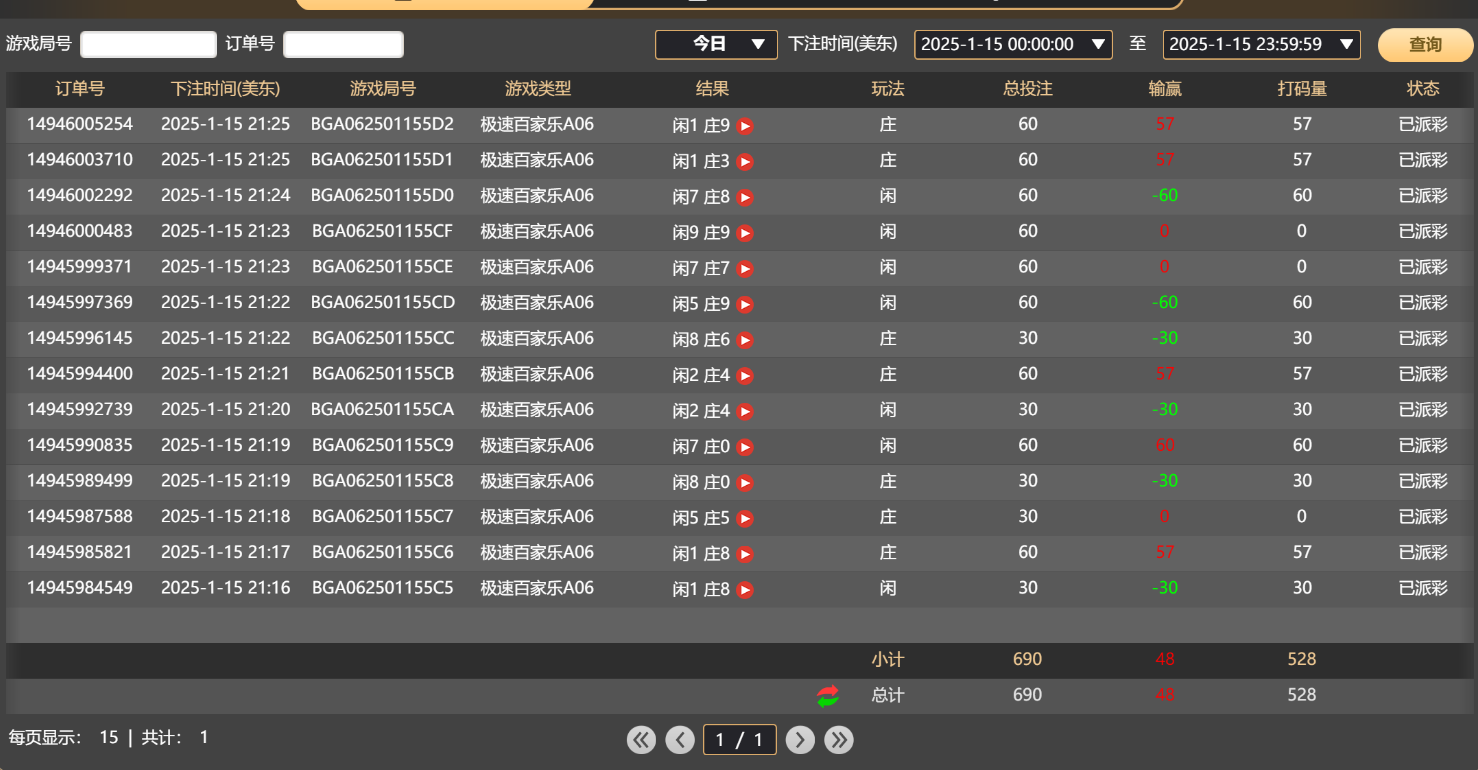Screen dimensions: 1478x770
Task: Play replay icon in row 14945987588
Action: (x=745, y=518)
